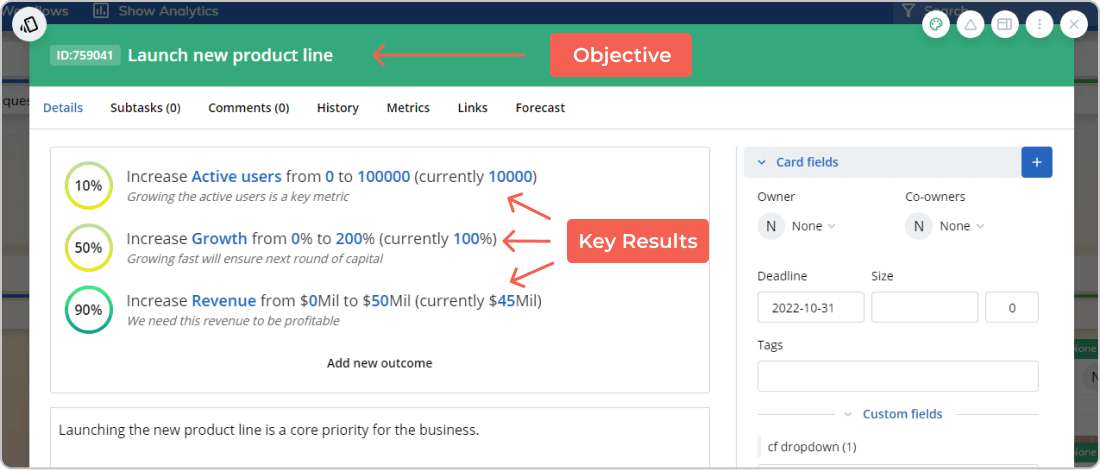Open the card color palette icon

coord(936,25)
